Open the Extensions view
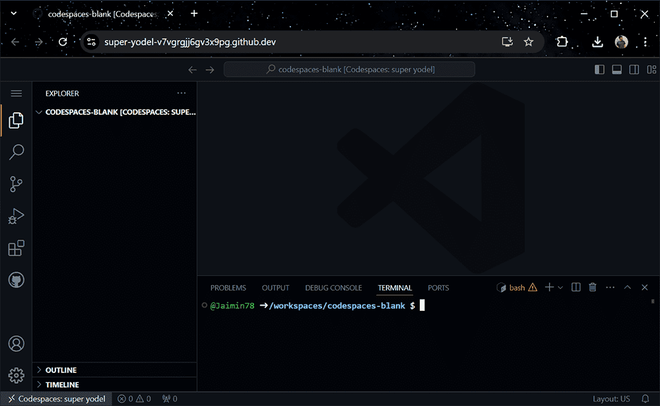 point(16,248)
